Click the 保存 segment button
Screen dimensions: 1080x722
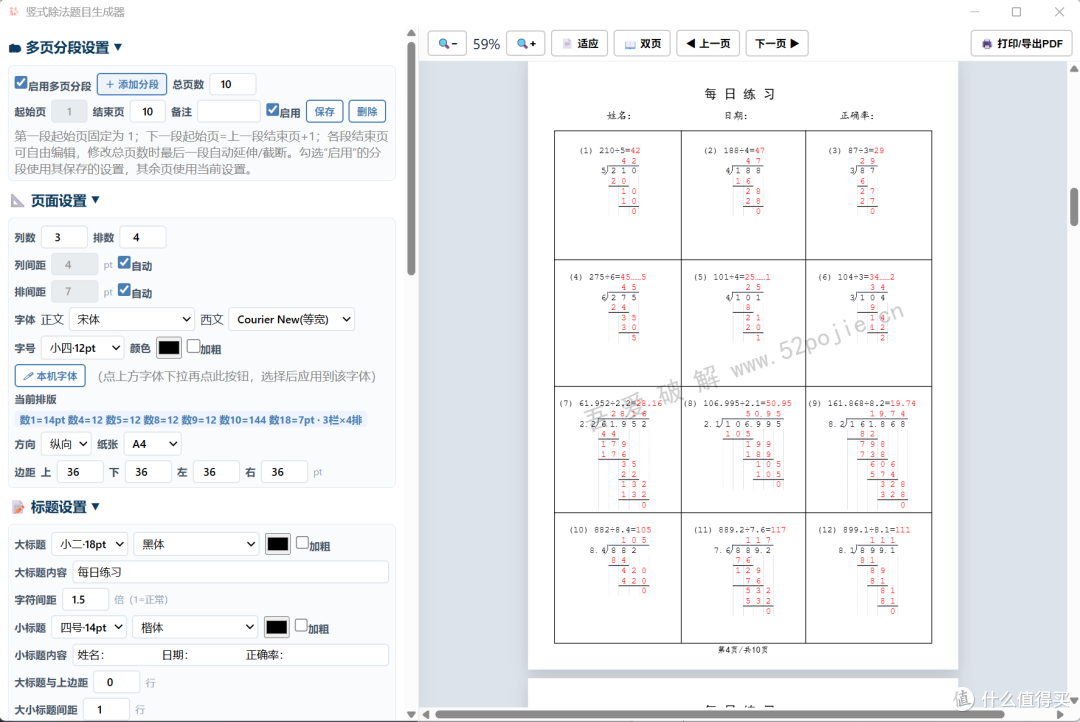(x=324, y=112)
